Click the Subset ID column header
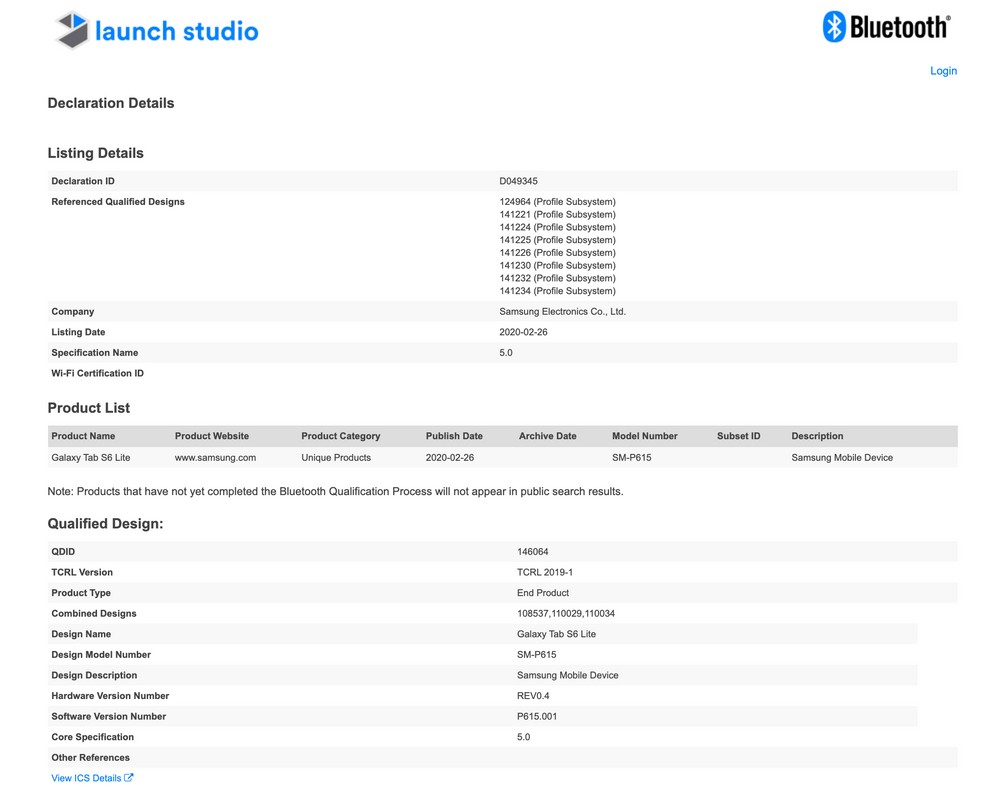1000x797 pixels. [x=739, y=436]
